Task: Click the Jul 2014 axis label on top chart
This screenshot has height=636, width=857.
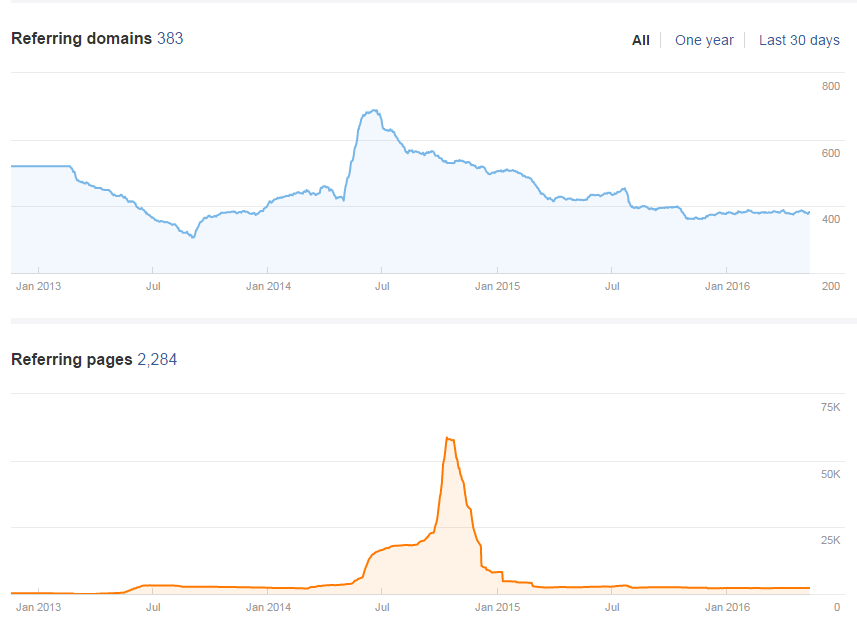Action: pos(382,286)
